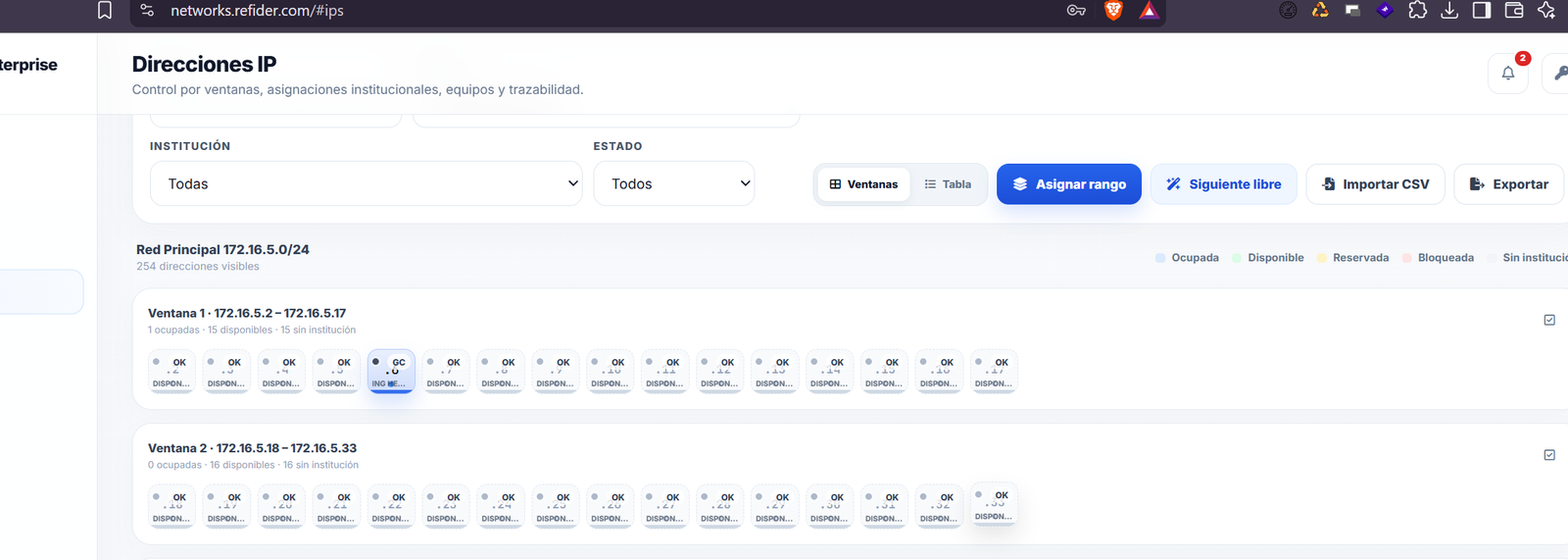
Task: Select IP tile .17 in Ventana 1
Action: [995, 372]
